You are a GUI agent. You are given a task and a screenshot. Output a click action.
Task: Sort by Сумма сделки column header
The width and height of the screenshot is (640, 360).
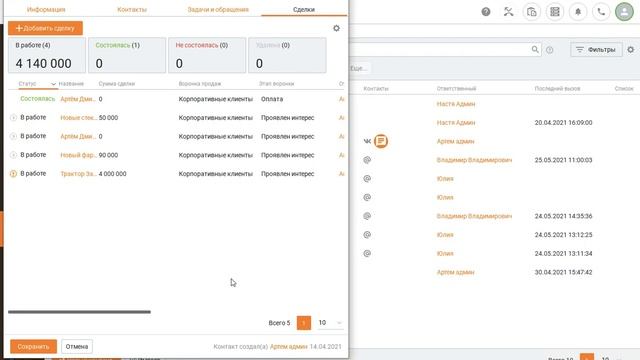tap(117, 84)
